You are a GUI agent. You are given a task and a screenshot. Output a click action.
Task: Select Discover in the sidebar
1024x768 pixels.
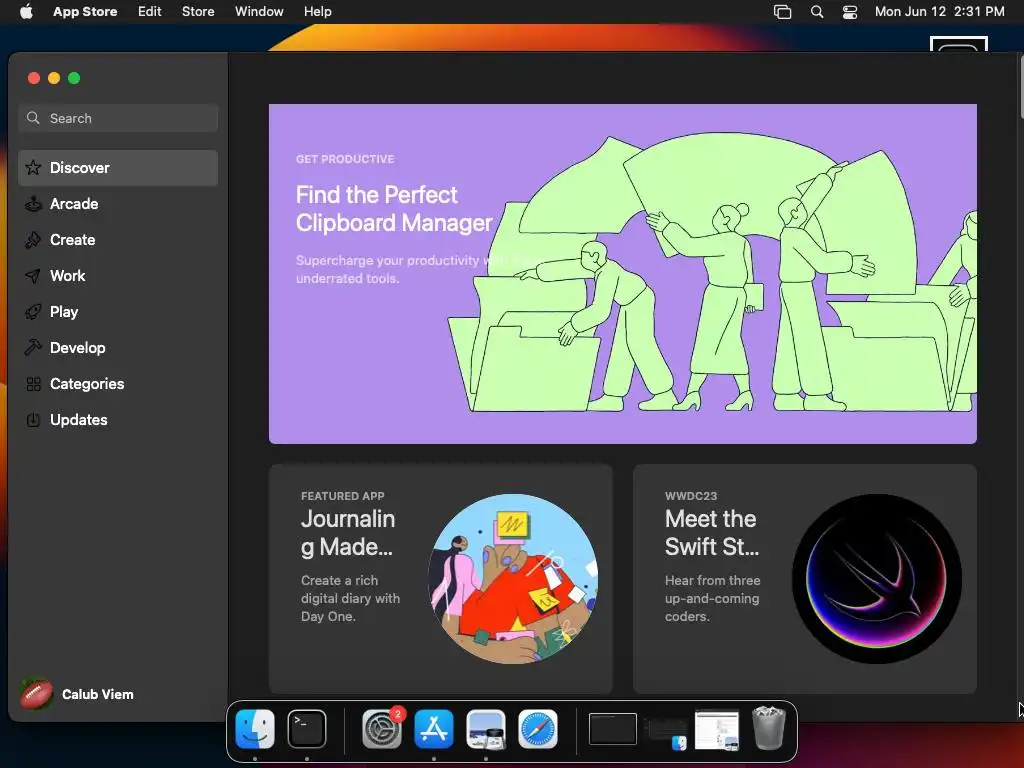pos(118,168)
